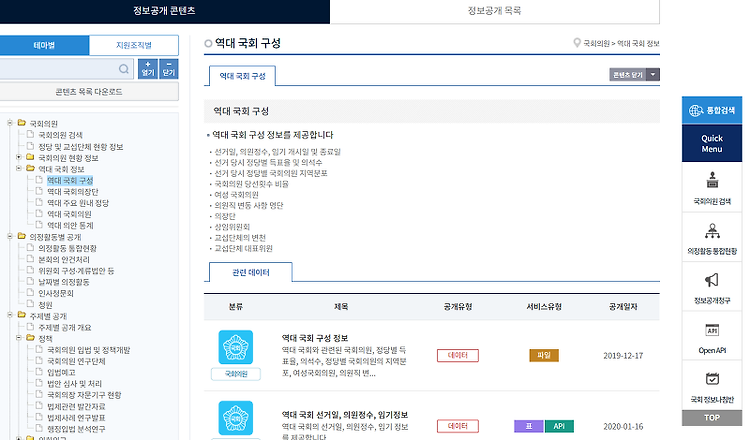Image resolution: width=750 pixels, height=440 pixels.
Task: Select 주제별 공개 개요 tree item
Action: [x=65, y=328]
